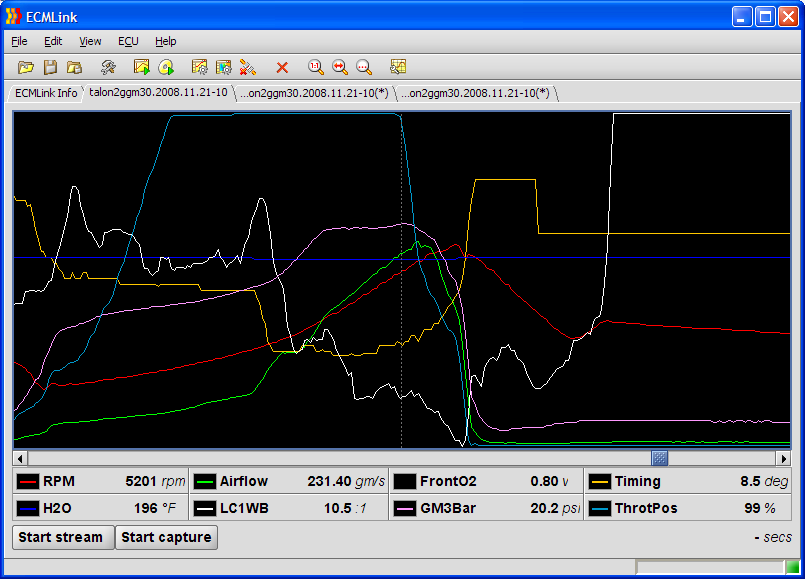Screen dimensions: 805x579
Task: Click the open folder toolbar icon
Action: point(26,67)
